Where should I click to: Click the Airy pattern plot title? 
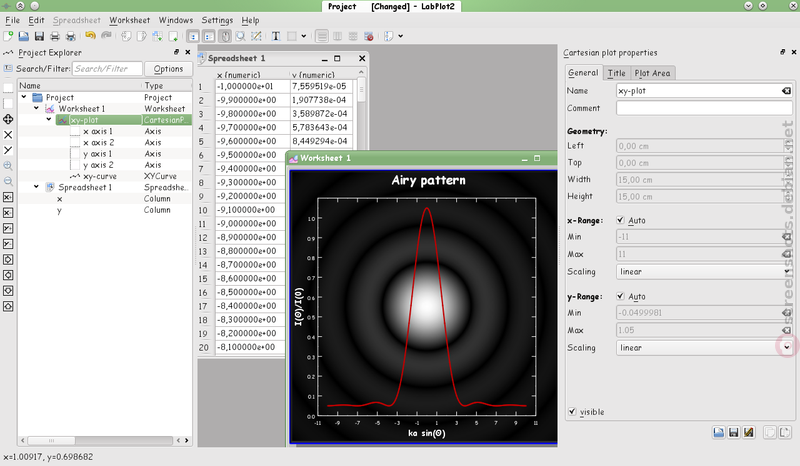[x=428, y=180]
